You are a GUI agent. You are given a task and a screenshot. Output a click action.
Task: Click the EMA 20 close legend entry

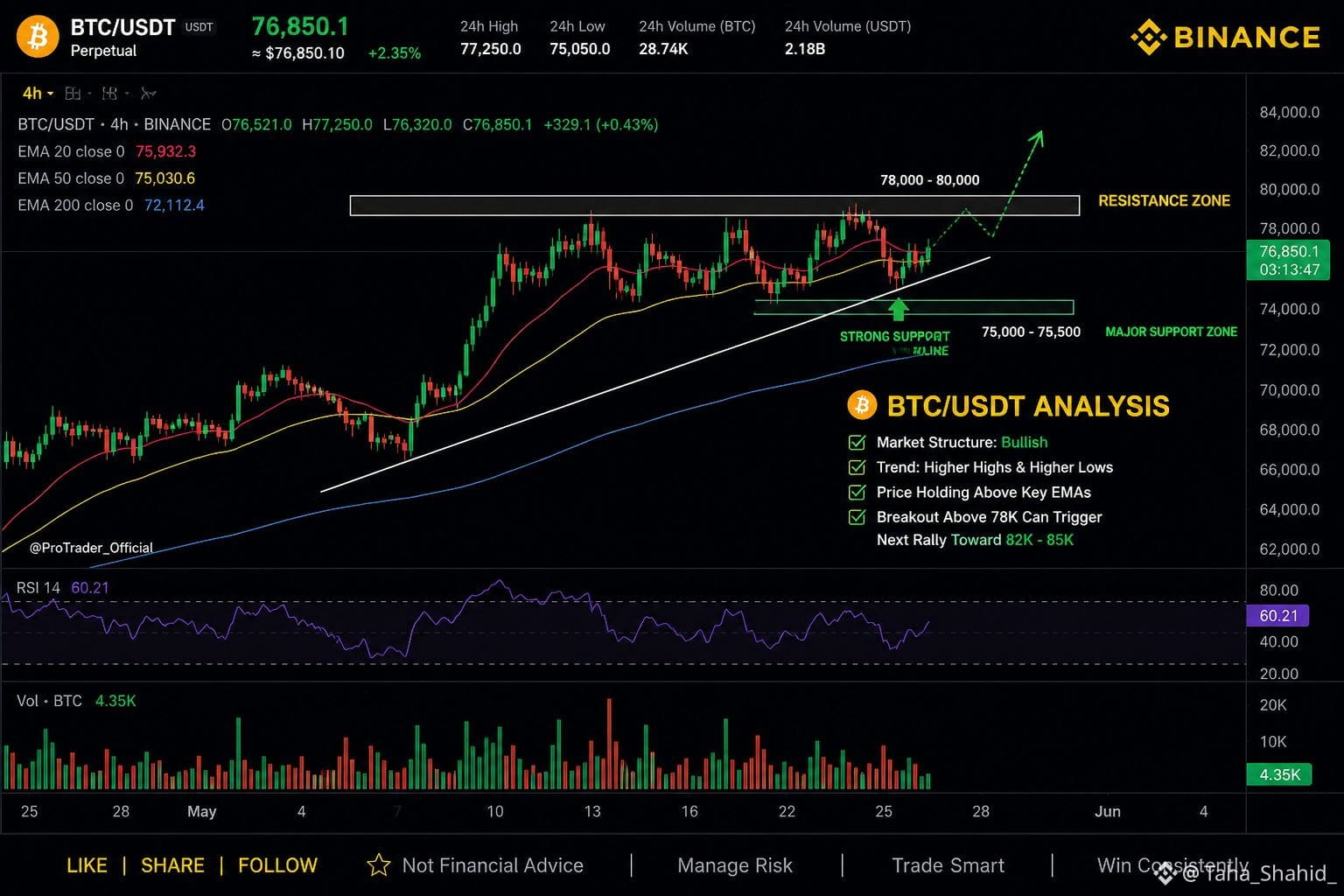tap(107, 151)
